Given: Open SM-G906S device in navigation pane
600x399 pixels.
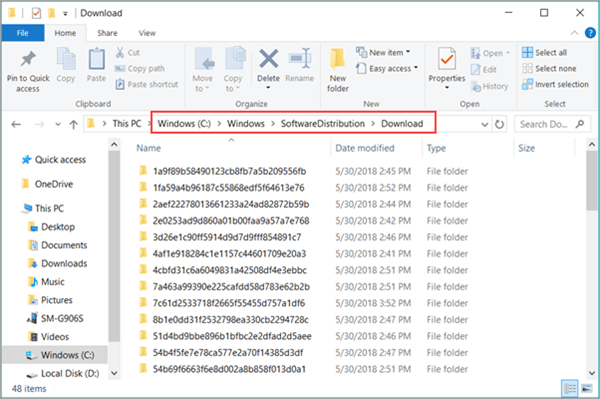Looking at the screenshot, I should (55, 318).
